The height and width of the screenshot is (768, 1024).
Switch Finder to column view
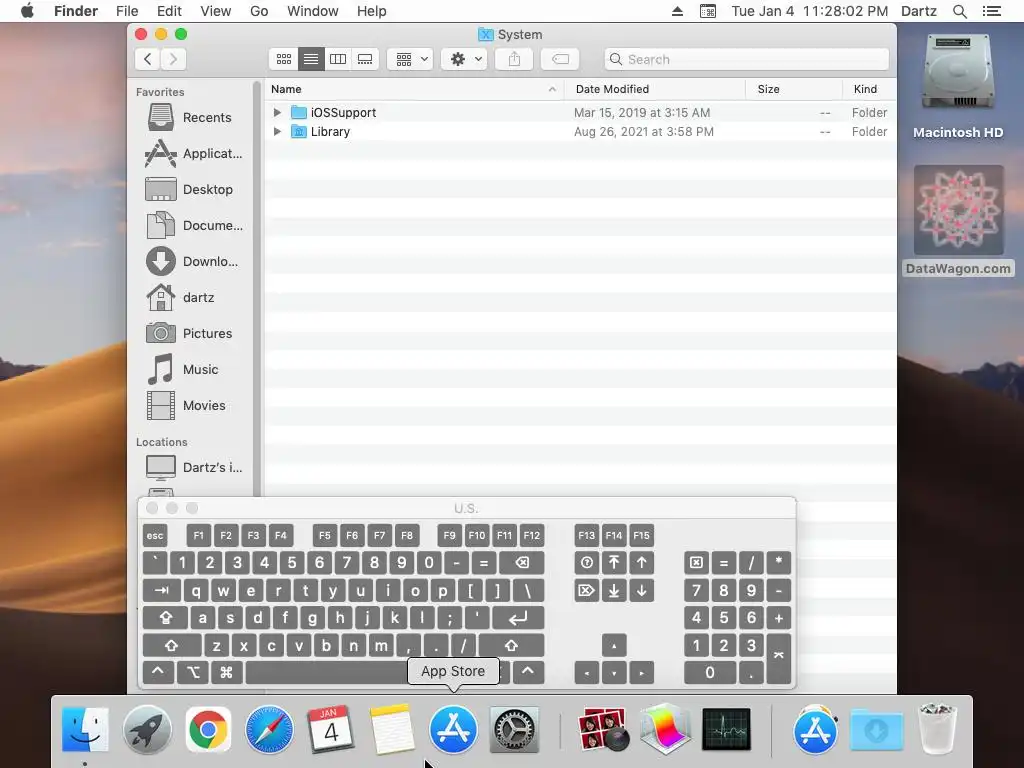click(338, 59)
